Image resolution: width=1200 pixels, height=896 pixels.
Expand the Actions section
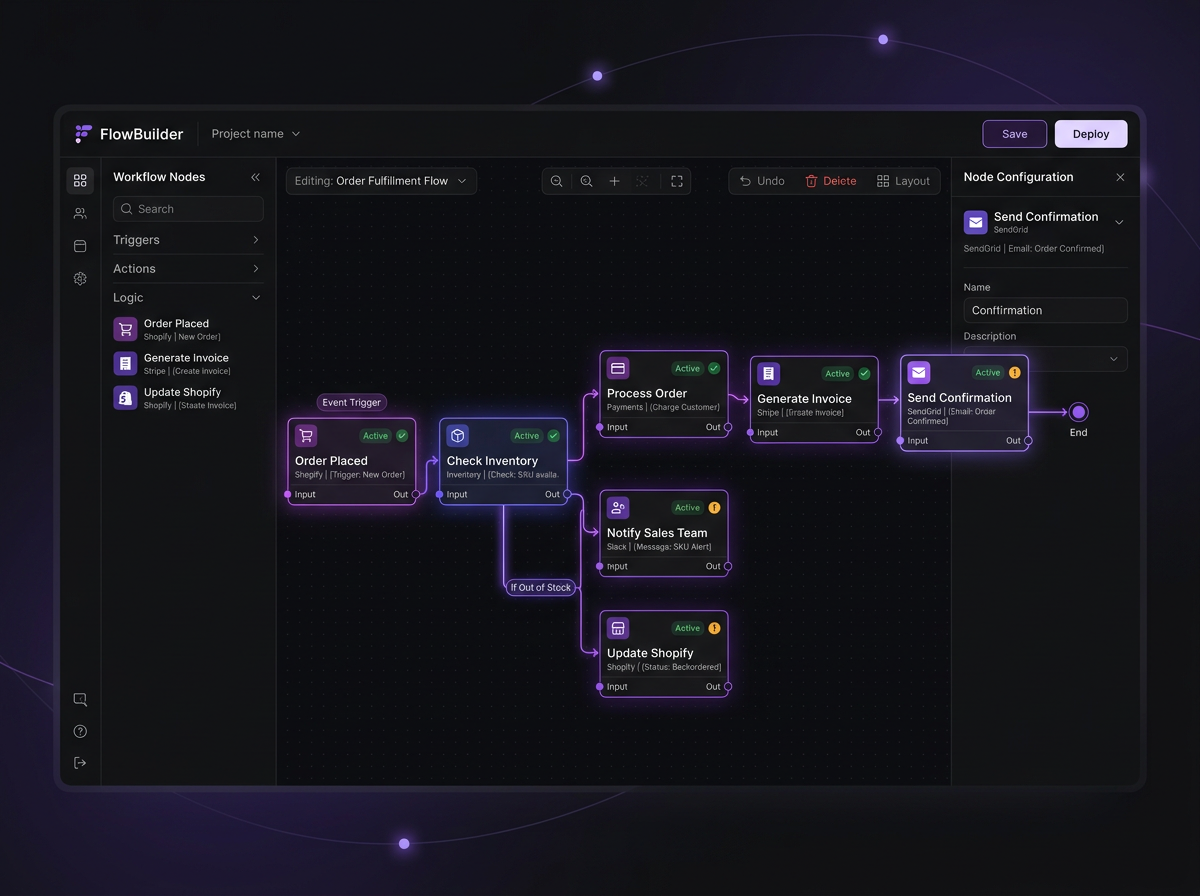pyautogui.click(x=187, y=269)
